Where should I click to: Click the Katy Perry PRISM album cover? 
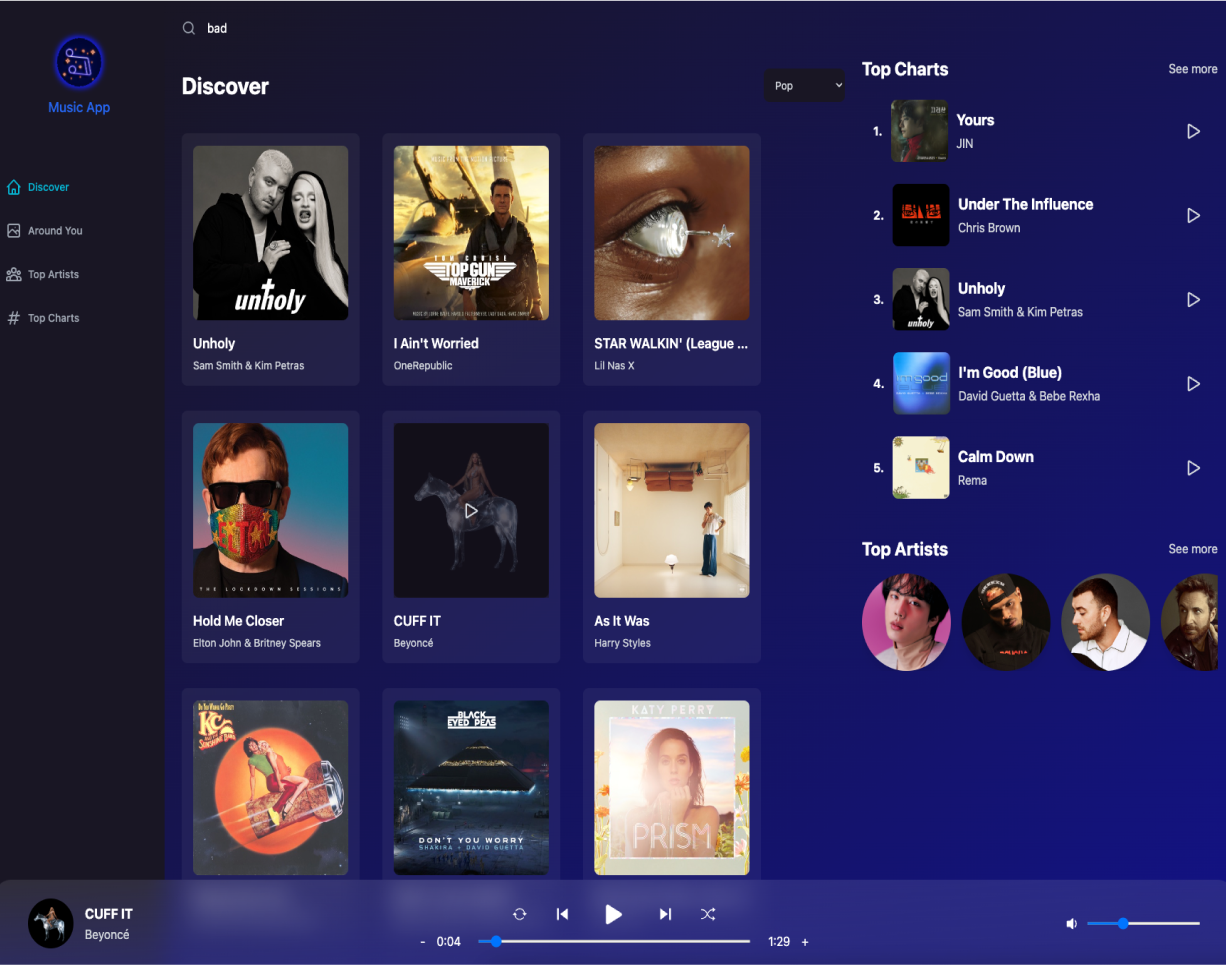point(672,787)
